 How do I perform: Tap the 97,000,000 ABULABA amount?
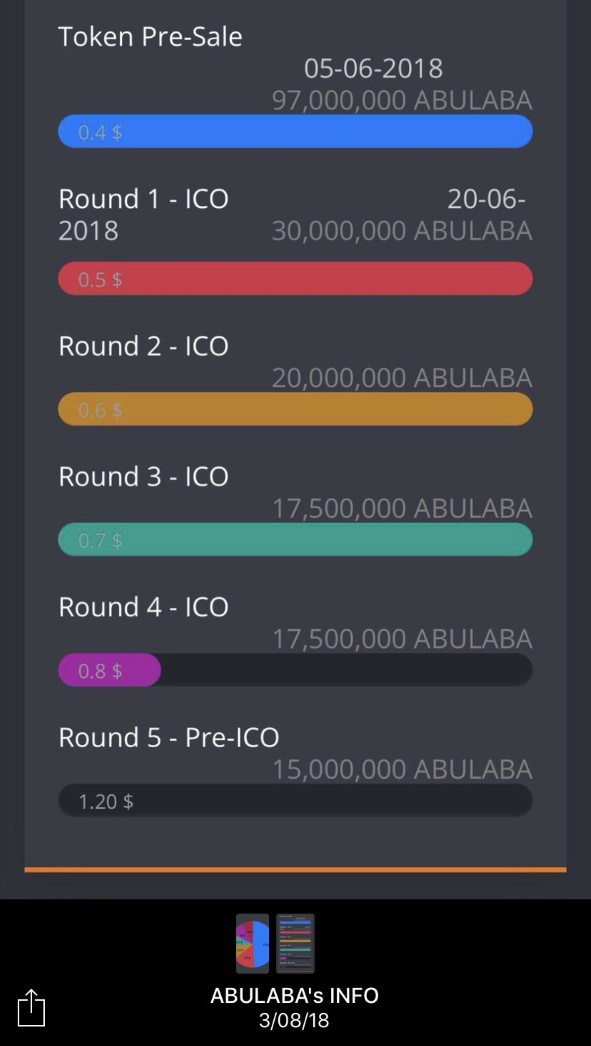pos(402,100)
